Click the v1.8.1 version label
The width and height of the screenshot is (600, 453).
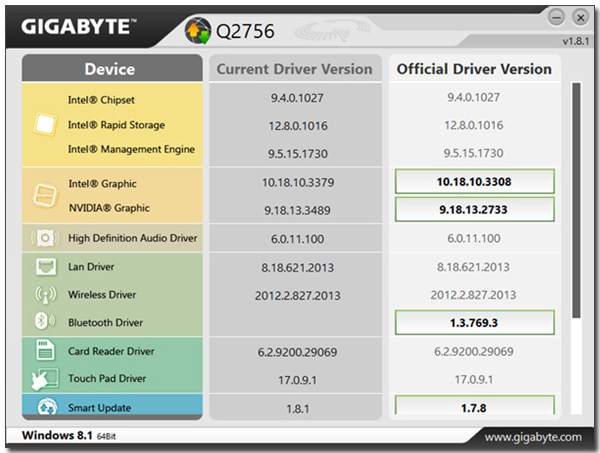click(x=576, y=41)
